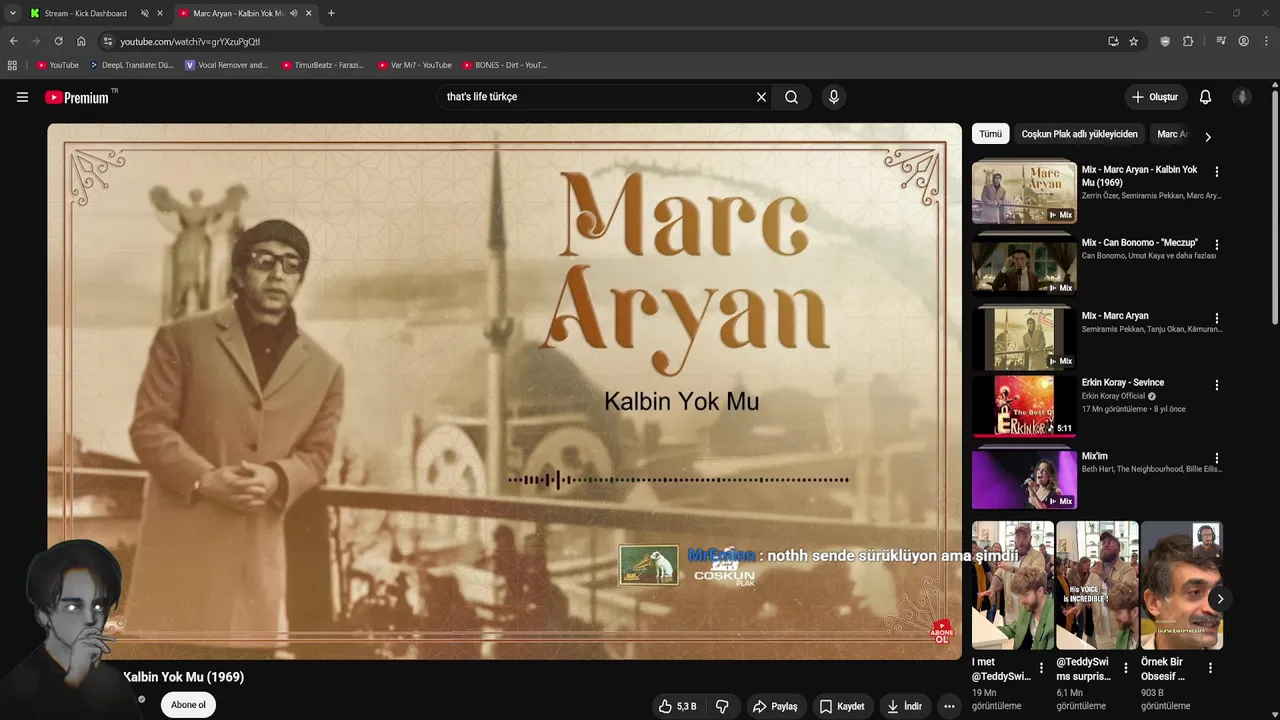Open the YouTube guide hamburger menu

click(22, 97)
